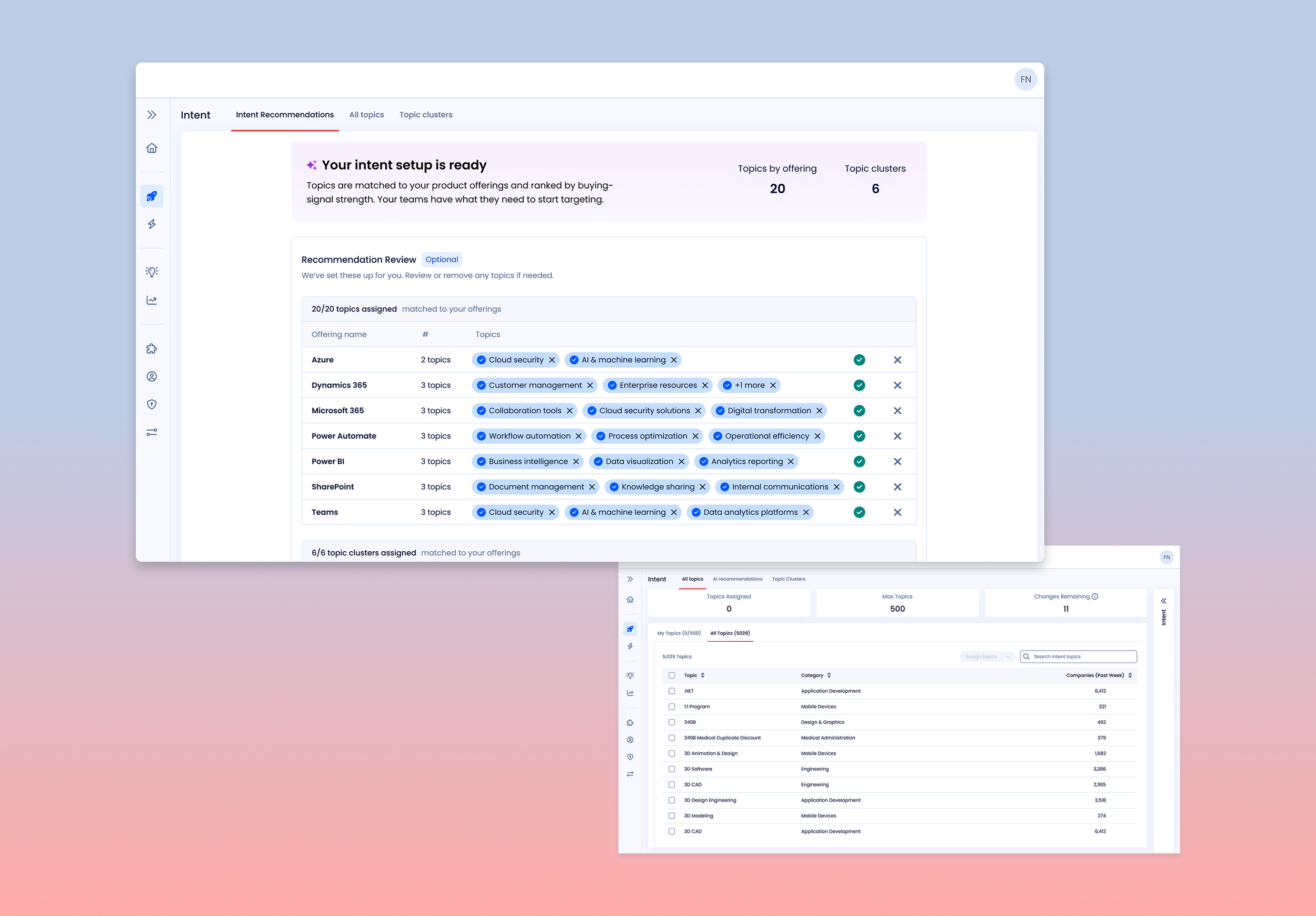Image resolution: width=1316 pixels, height=916 pixels.
Task: Click the Workflow automation topic chip
Action: point(529,436)
